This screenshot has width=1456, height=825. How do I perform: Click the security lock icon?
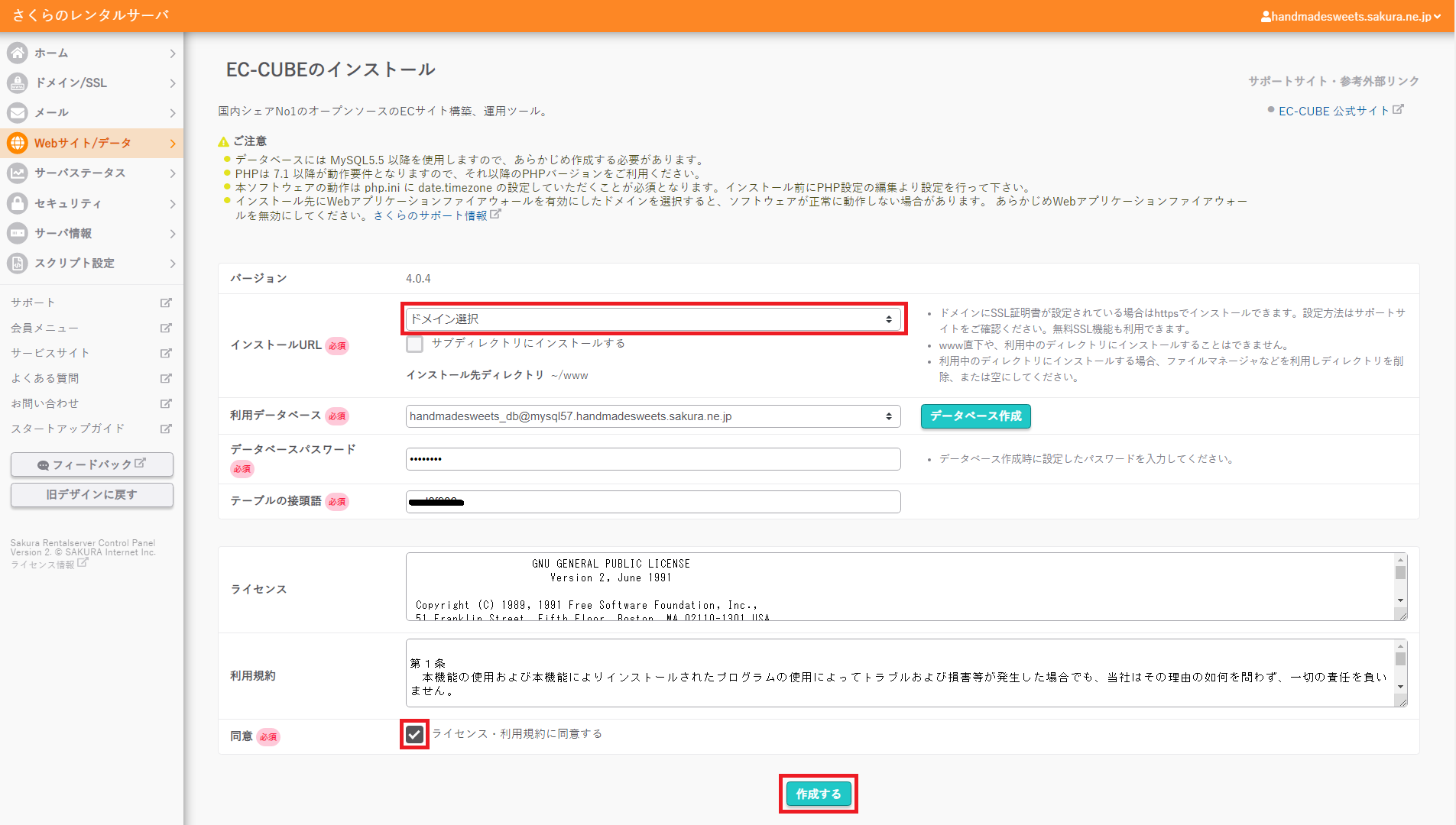[x=18, y=203]
